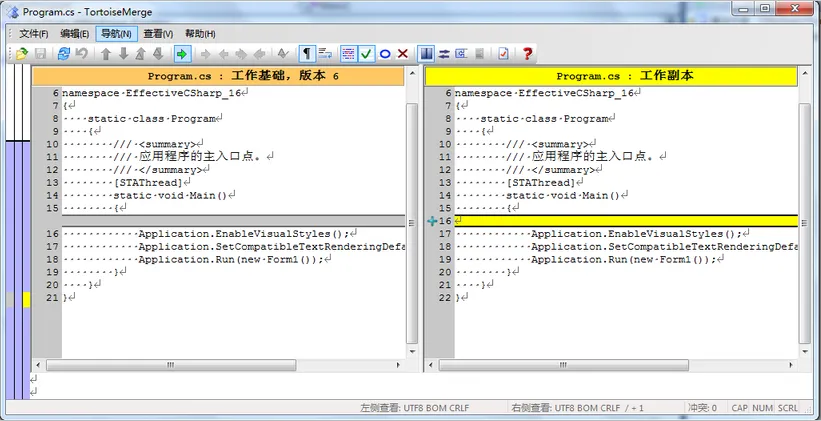Jump to next conflict down-arrow icon
This screenshot has height=421, width=821.
click(158, 53)
